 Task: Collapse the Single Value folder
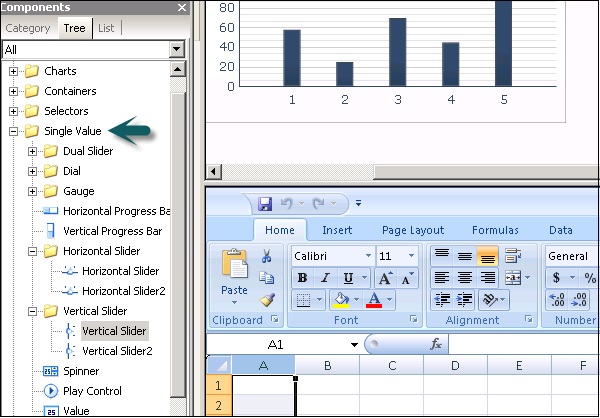pyautogui.click(x=14, y=131)
